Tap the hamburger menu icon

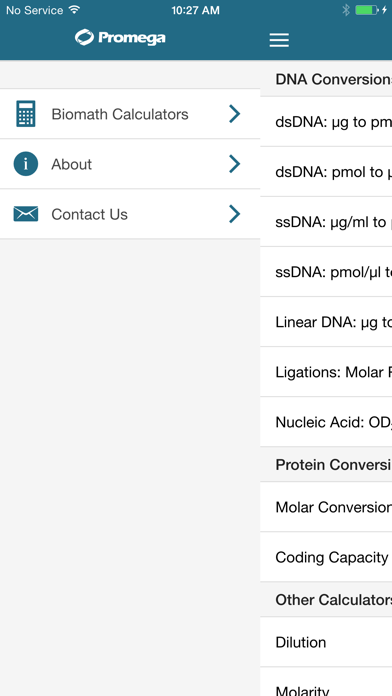[279, 40]
